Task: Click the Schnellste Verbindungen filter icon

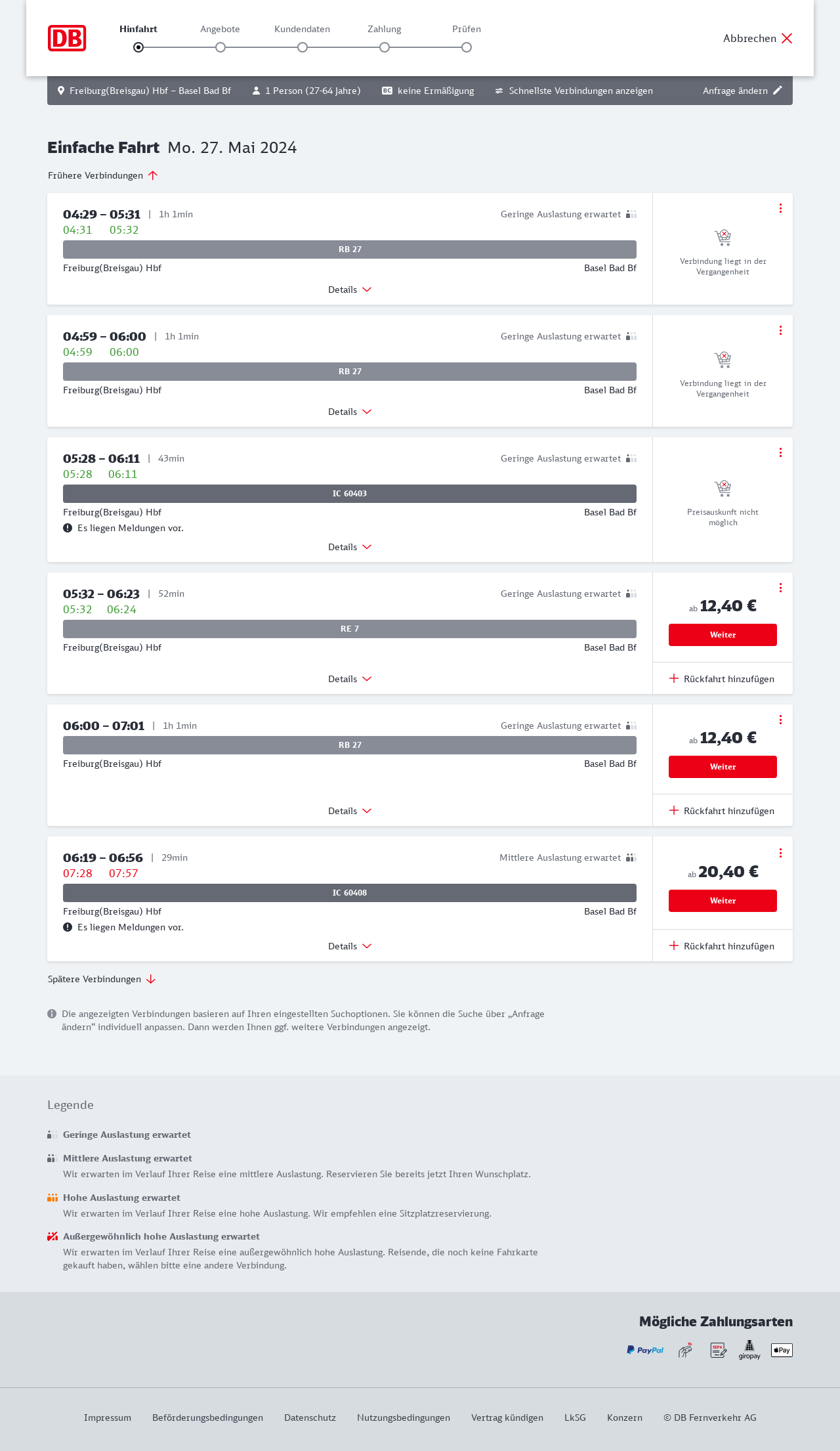Action: [499, 91]
